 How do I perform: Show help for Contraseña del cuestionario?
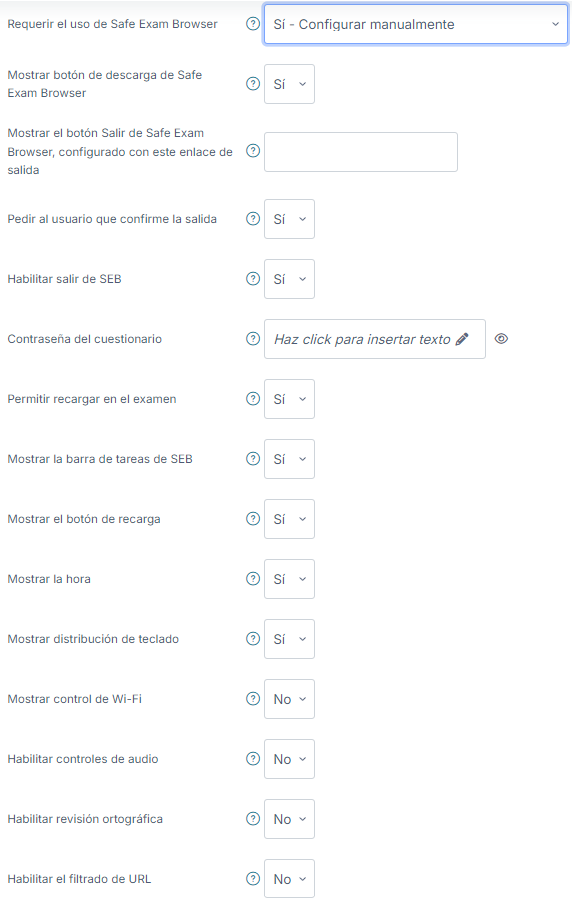tap(253, 339)
